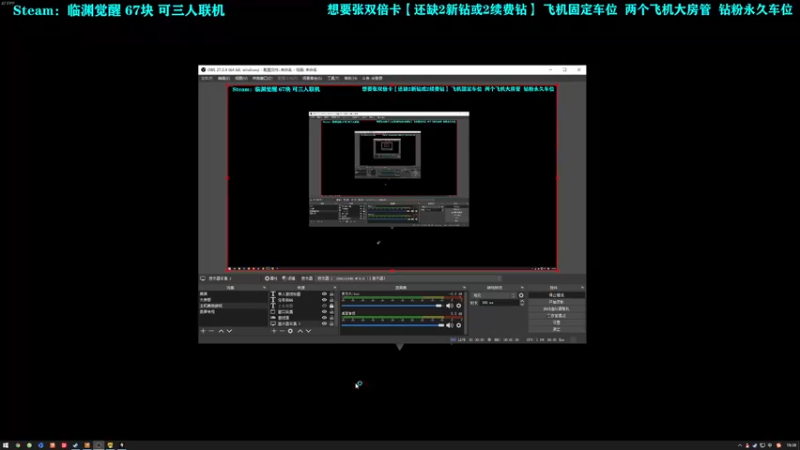Viewport: 800px width, 450px height.
Task: Open the Help menu in OBS
Action: (x=350, y=79)
